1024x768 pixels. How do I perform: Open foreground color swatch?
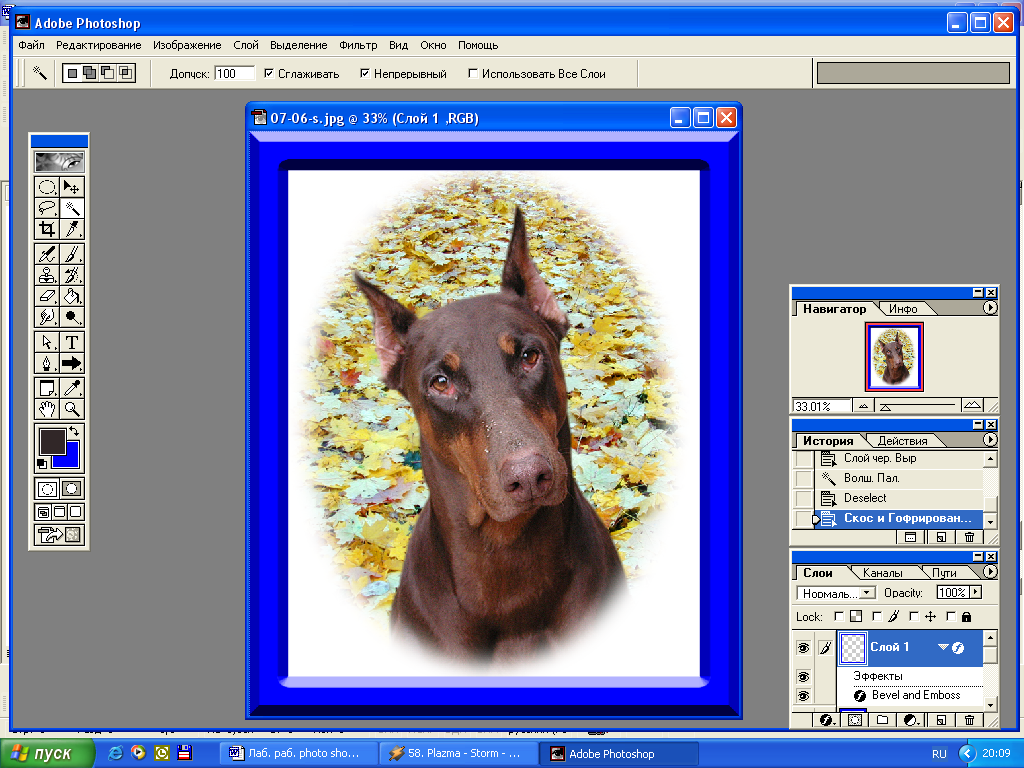pos(52,441)
